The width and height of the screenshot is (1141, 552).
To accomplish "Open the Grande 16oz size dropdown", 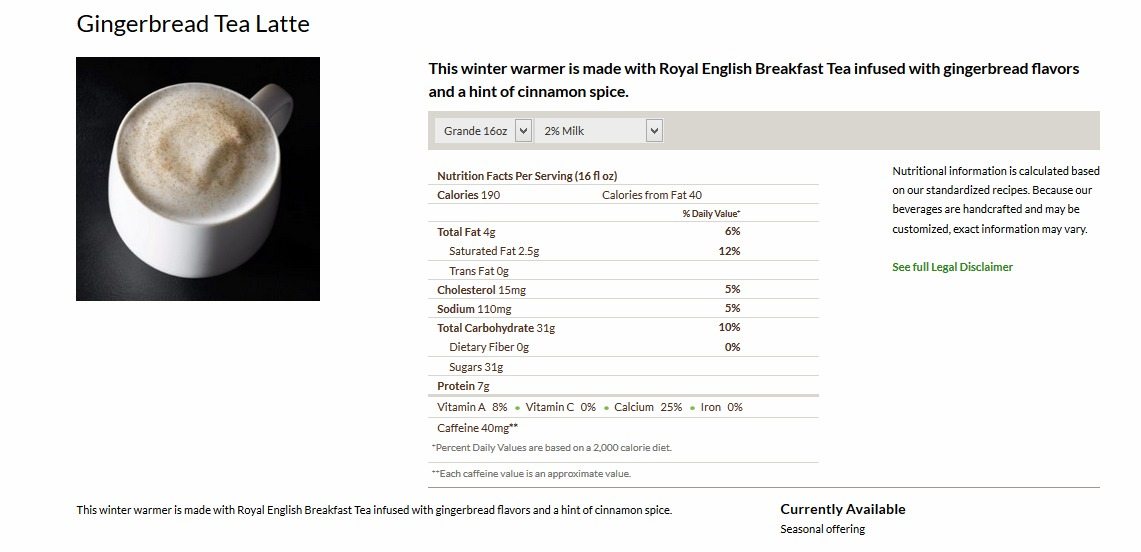I will point(484,131).
